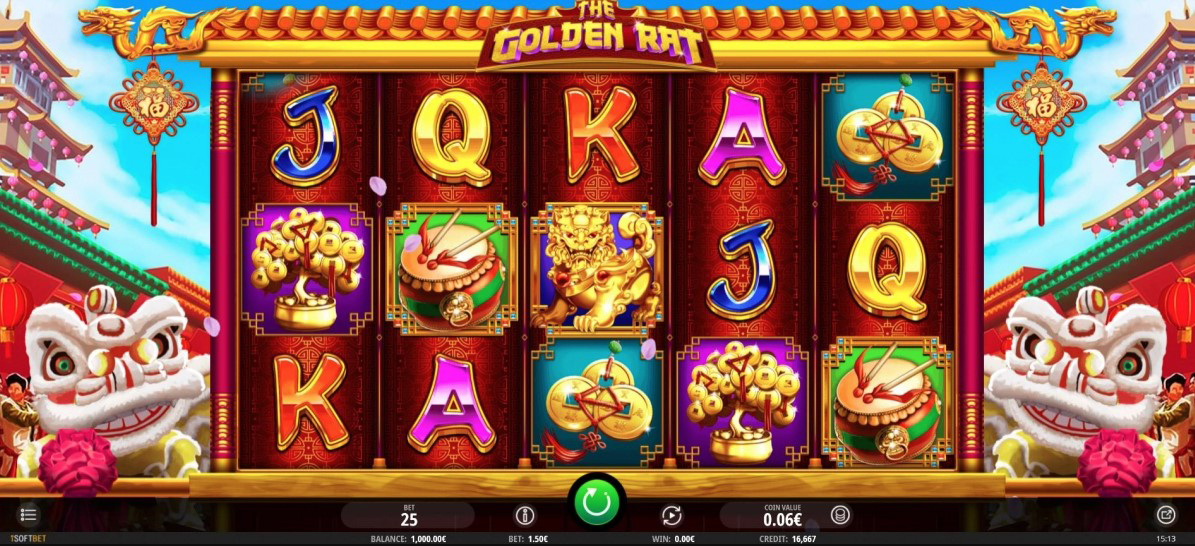Open the hamburger menu icon
The image size is (1195, 546).
pyautogui.click(x=28, y=515)
